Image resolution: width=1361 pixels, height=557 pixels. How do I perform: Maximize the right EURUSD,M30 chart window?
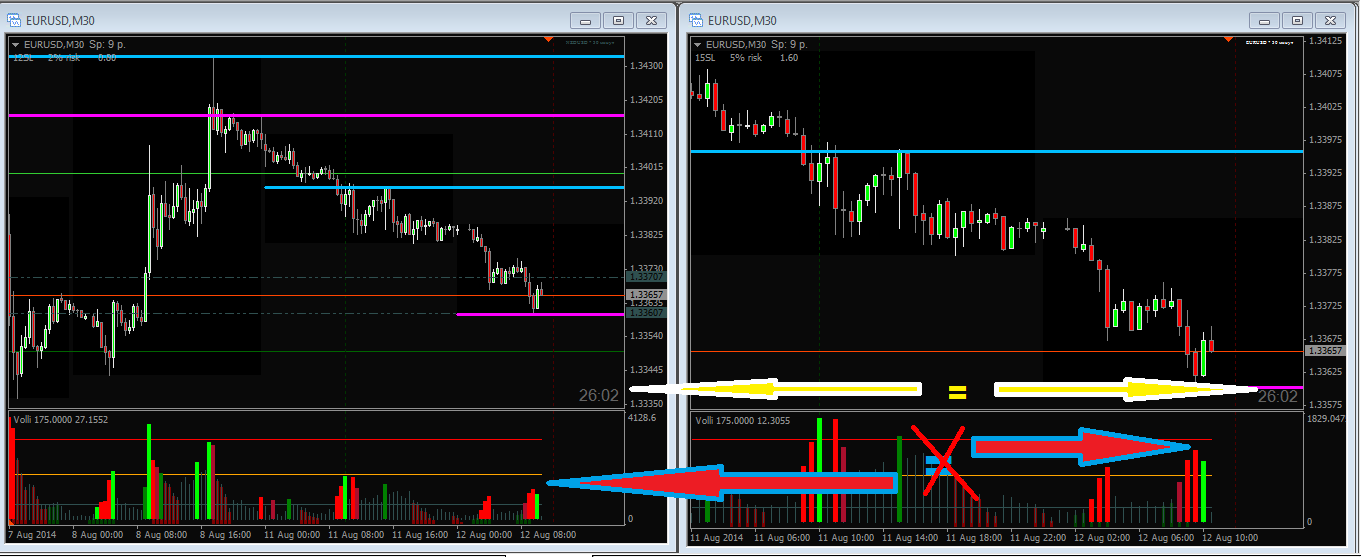(1297, 20)
